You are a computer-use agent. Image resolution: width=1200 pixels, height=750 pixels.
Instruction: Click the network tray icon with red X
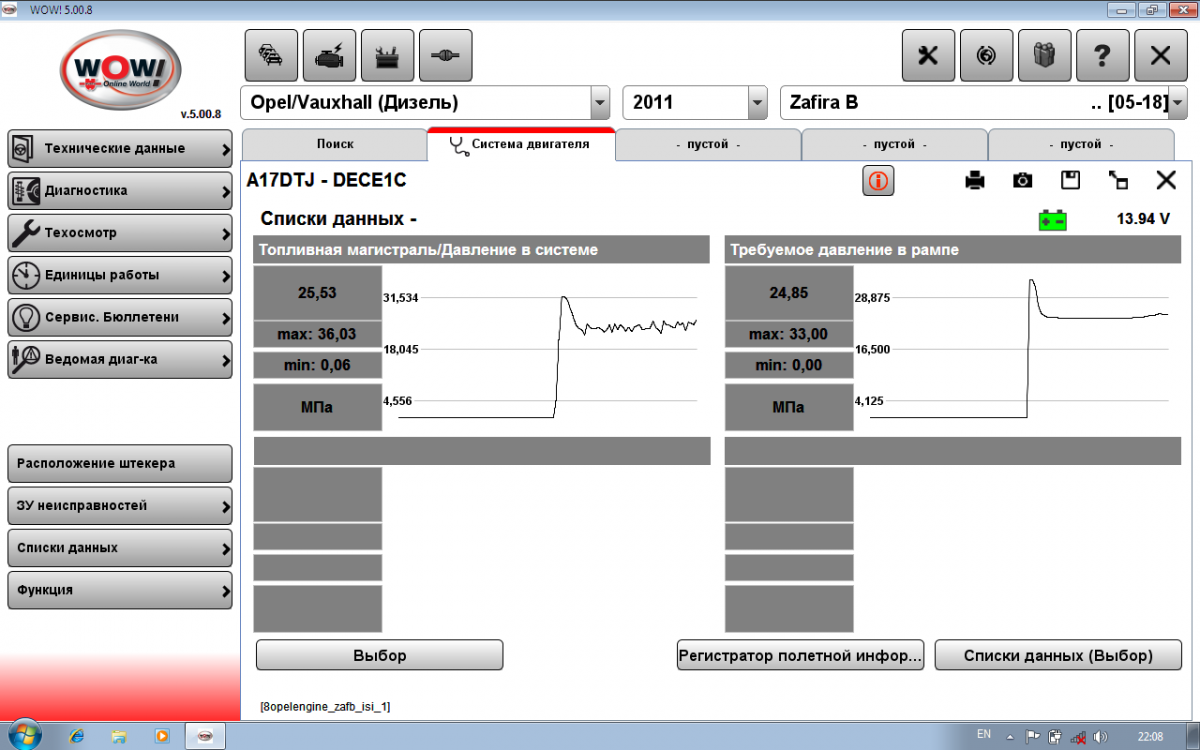[x=1078, y=737]
